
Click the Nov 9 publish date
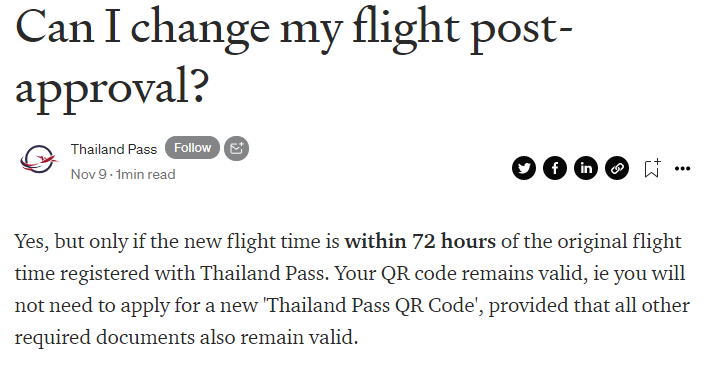[x=88, y=174]
